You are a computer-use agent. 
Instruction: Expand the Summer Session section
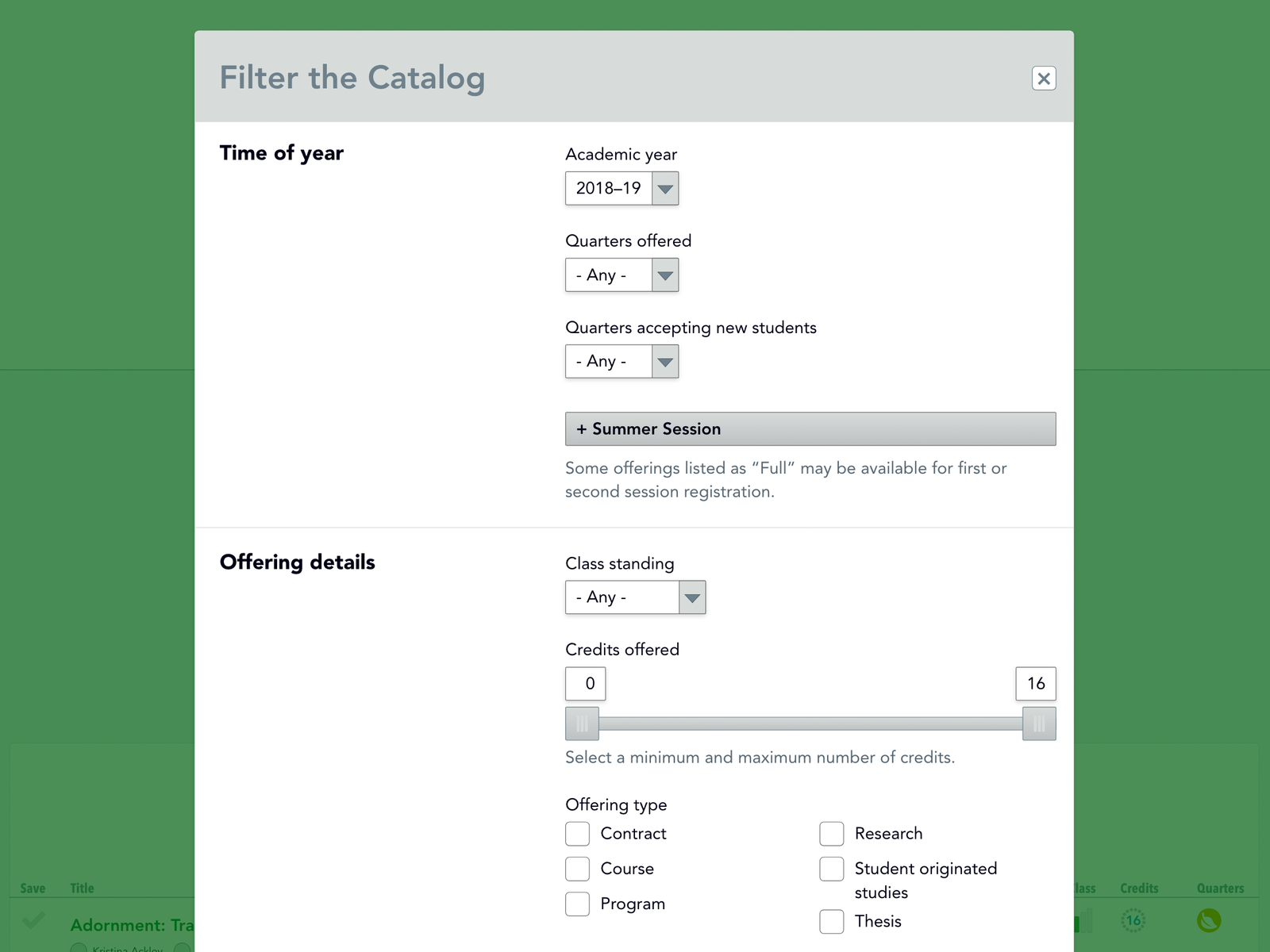point(810,428)
